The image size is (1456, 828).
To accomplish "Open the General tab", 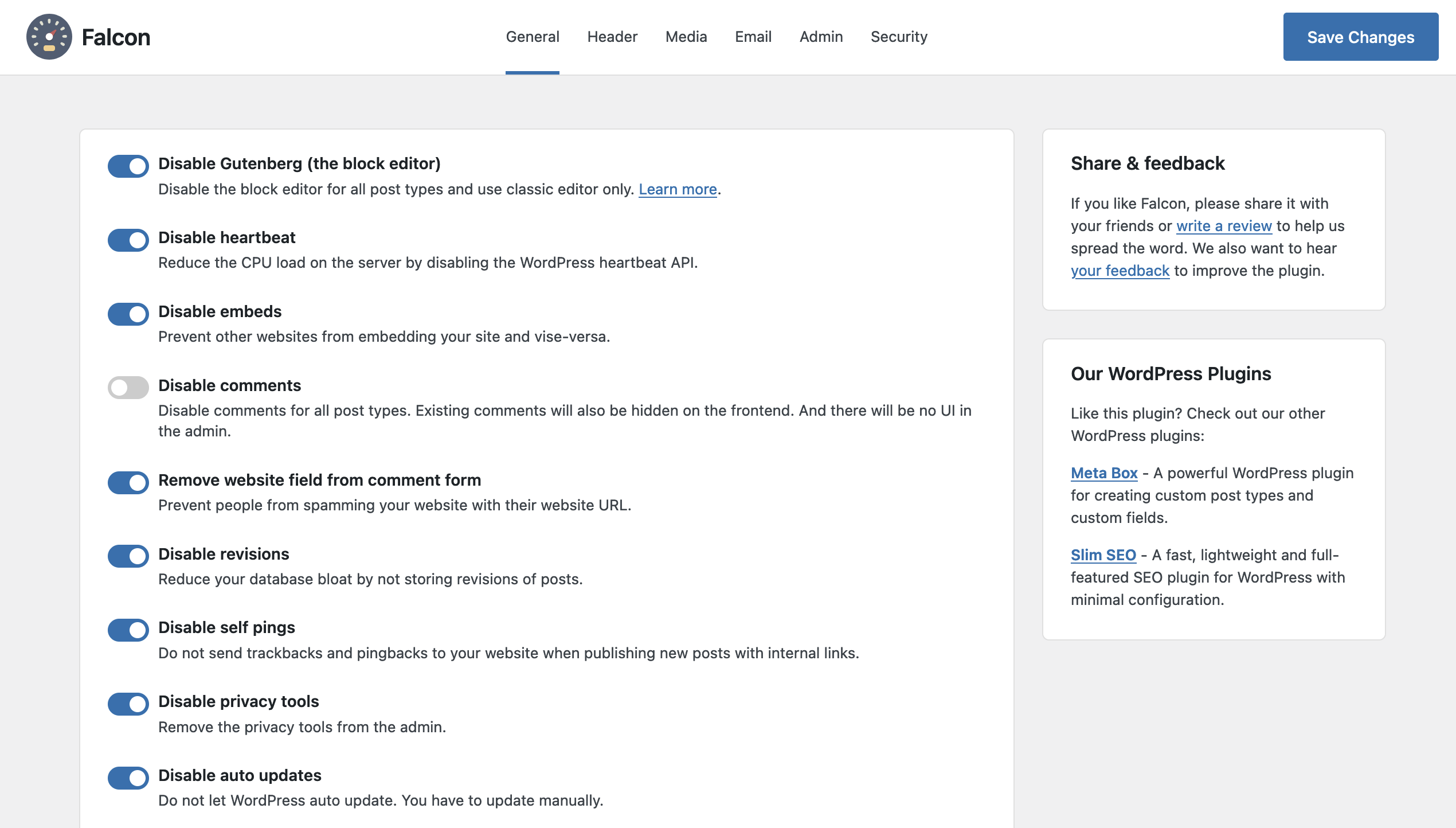I will (533, 37).
